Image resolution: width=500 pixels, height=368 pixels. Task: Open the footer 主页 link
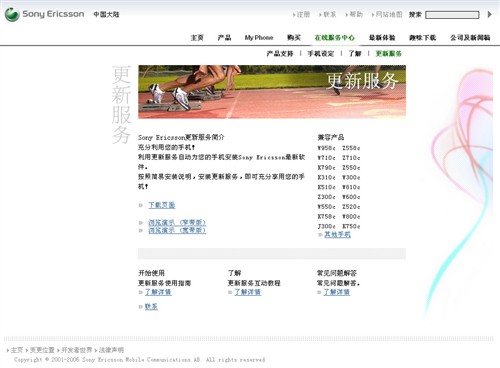17,350
